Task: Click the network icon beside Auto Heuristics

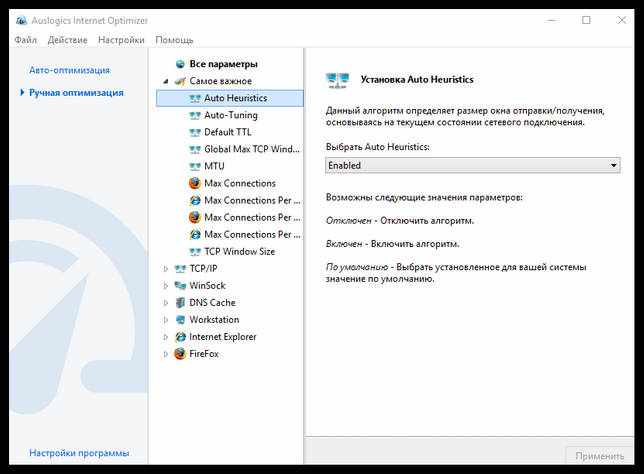Action: point(195,98)
